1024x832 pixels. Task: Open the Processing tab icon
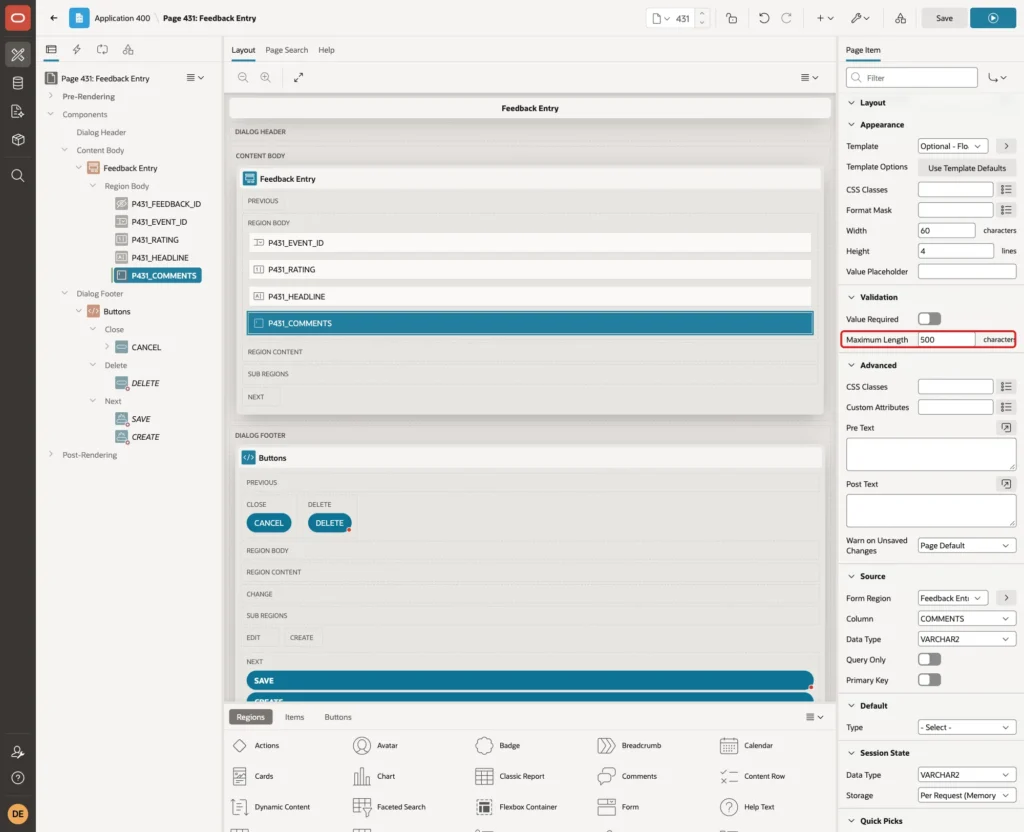(x=103, y=50)
